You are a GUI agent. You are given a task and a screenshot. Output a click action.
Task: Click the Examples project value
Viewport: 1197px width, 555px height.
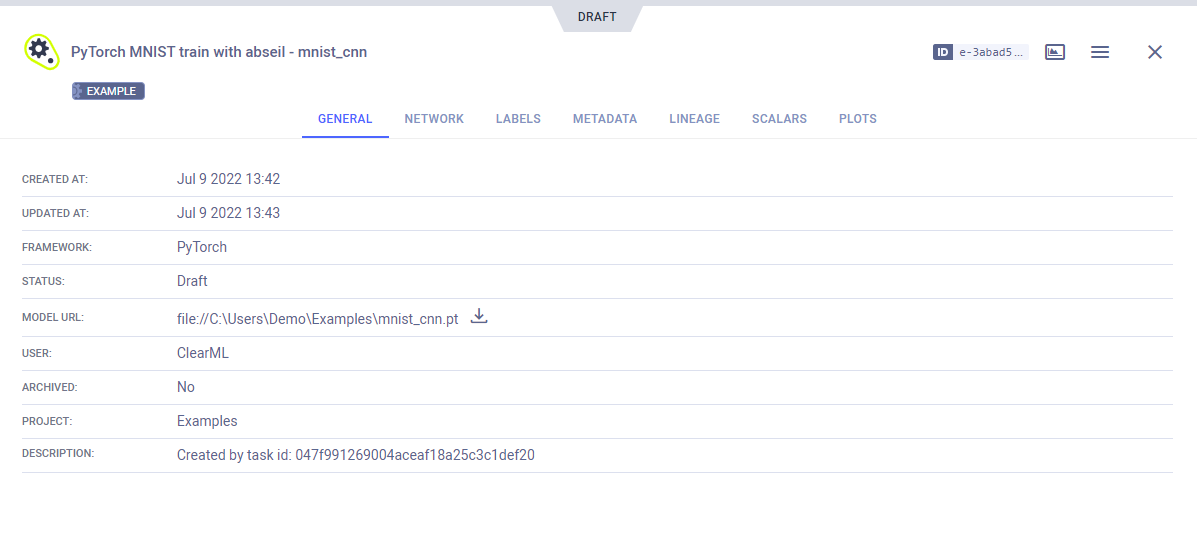tap(207, 421)
